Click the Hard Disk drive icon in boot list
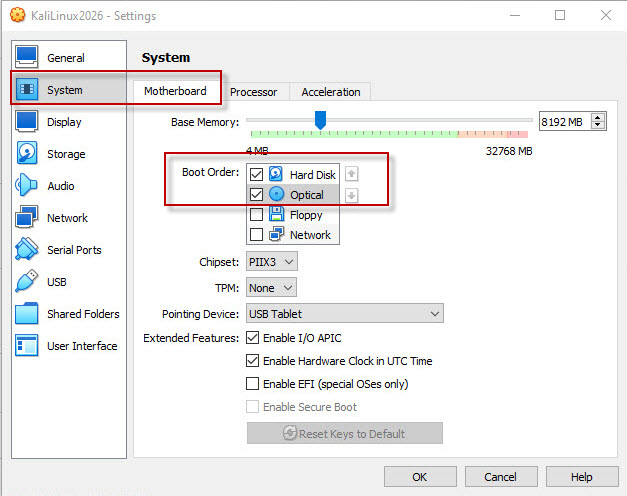Image resolution: width=627 pixels, height=496 pixels. [x=276, y=174]
